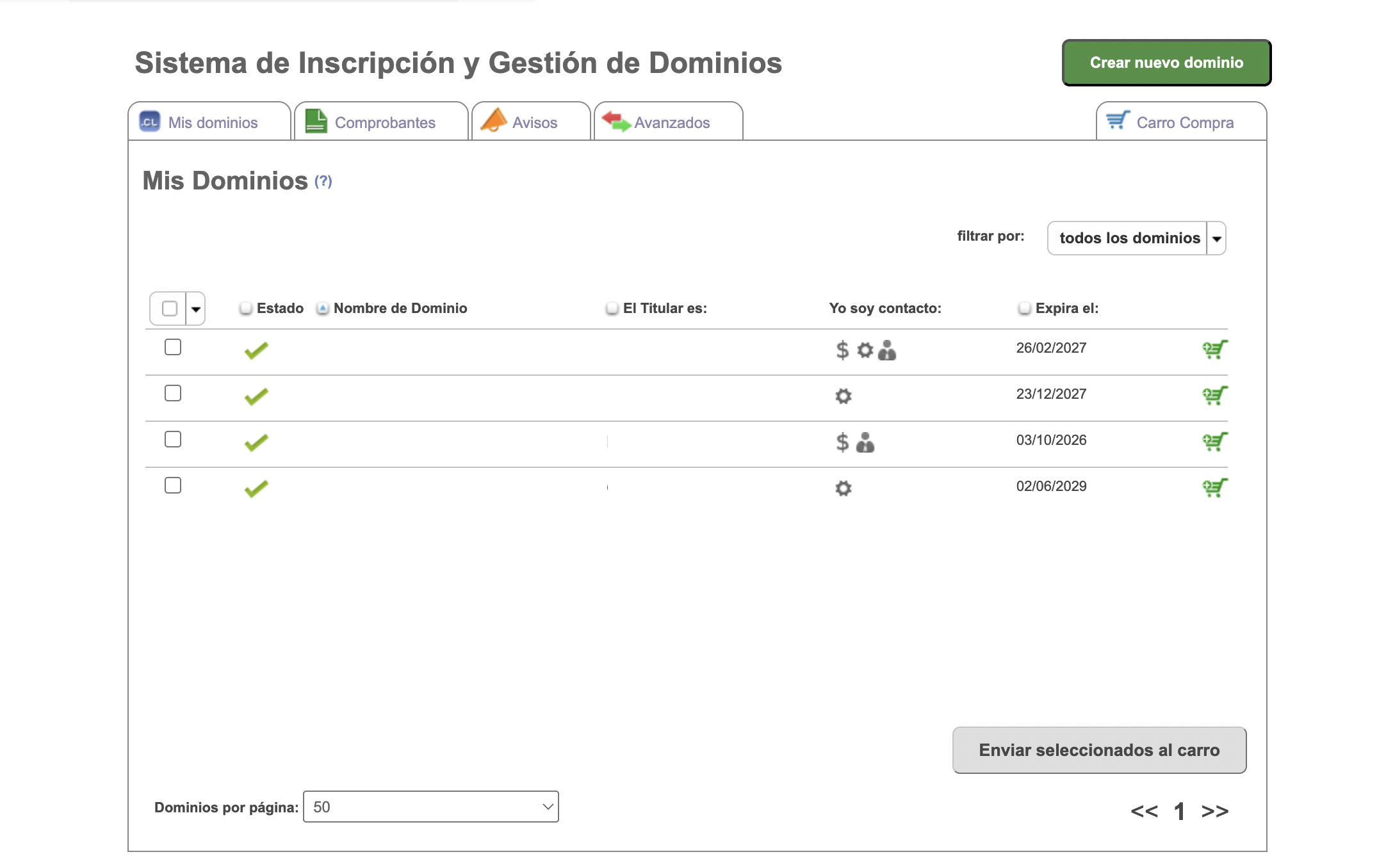Viewport: 1386px width, 868px height.
Task: Open the Dominios por página dropdown
Action: (430, 807)
